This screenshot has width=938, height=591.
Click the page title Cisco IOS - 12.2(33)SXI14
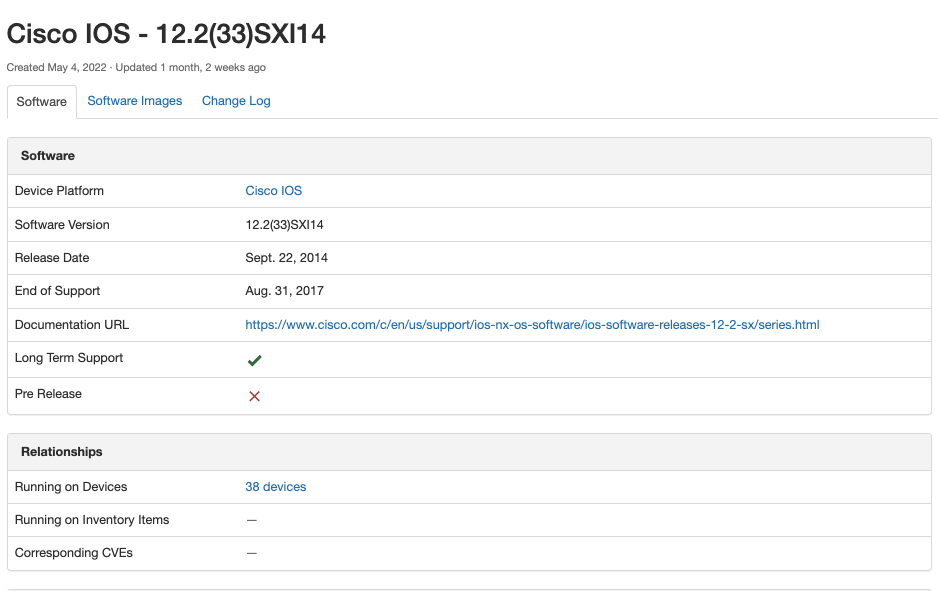(x=167, y=34)
